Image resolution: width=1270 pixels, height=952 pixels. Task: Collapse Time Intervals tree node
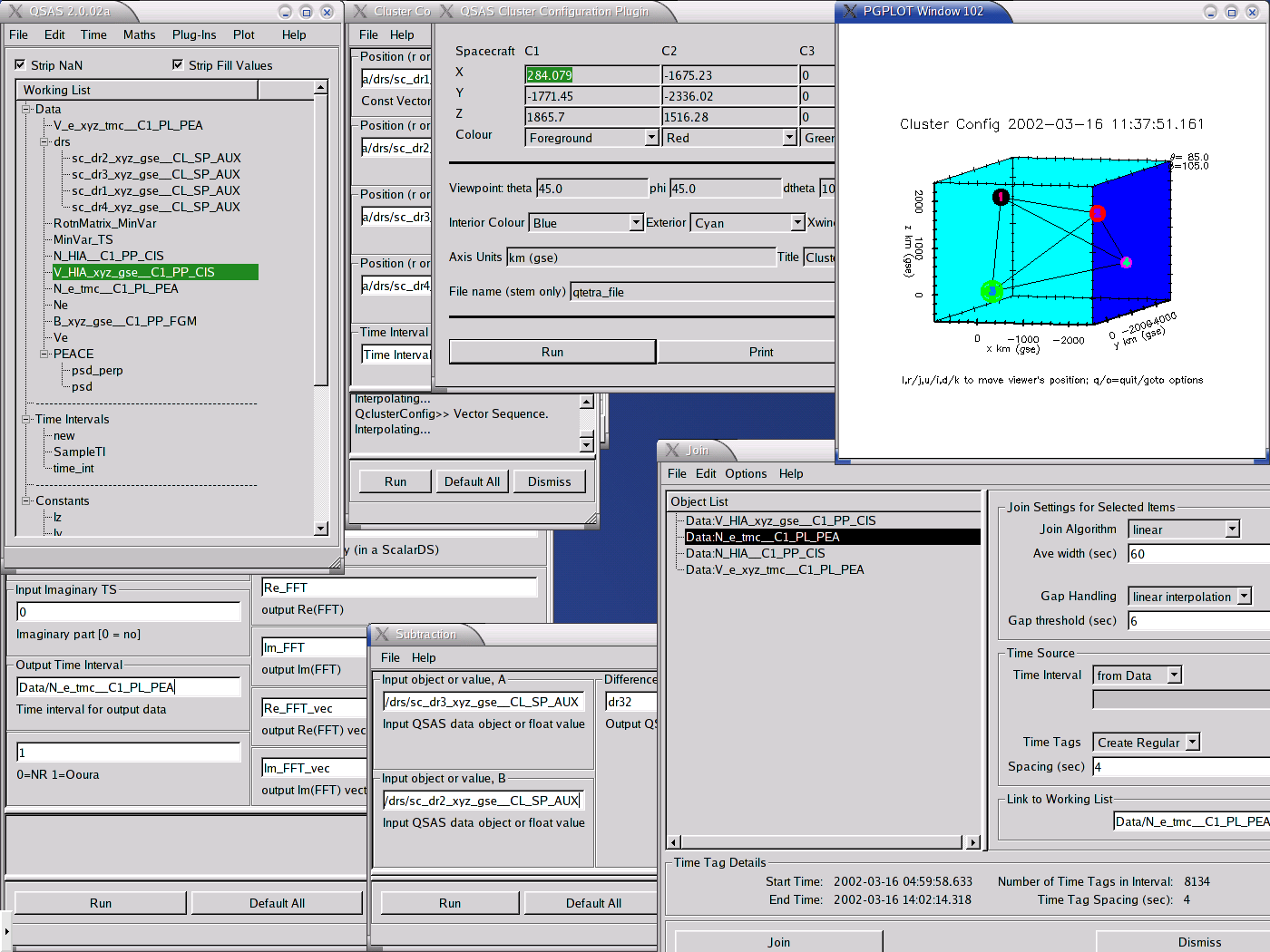tap(26, 419)
